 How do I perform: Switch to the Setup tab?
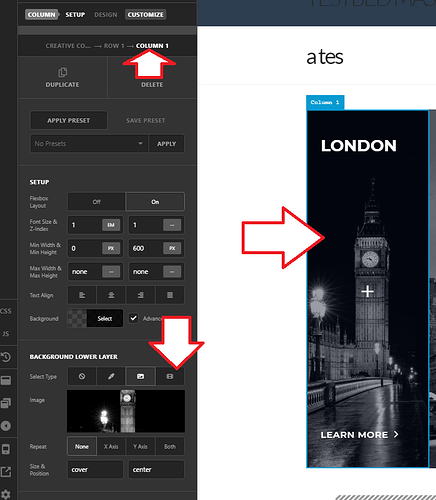tap(75, 15)
